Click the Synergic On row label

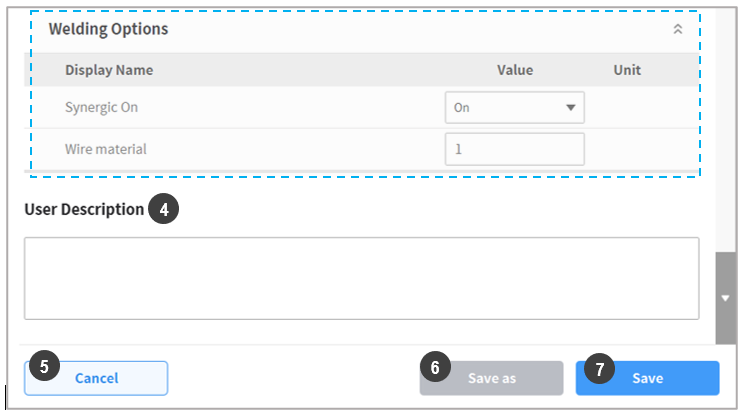102,108
